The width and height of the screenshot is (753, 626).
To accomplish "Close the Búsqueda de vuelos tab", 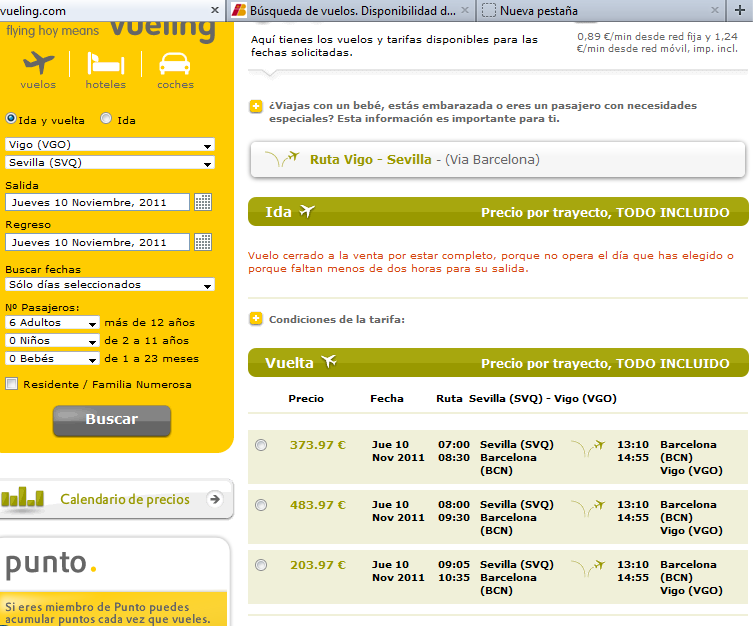I will click(465, 10).
